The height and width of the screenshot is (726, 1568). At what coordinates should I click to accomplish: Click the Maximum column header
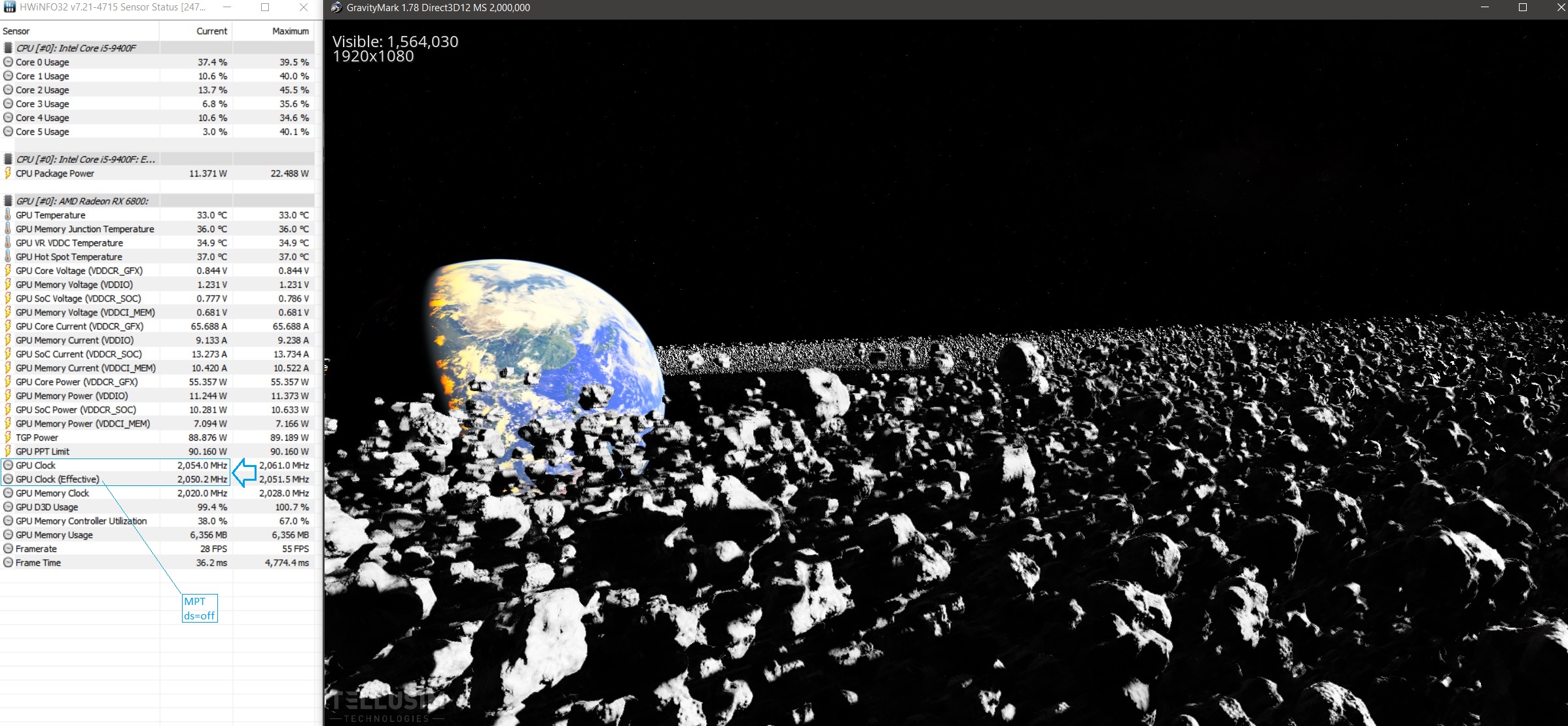290,31
